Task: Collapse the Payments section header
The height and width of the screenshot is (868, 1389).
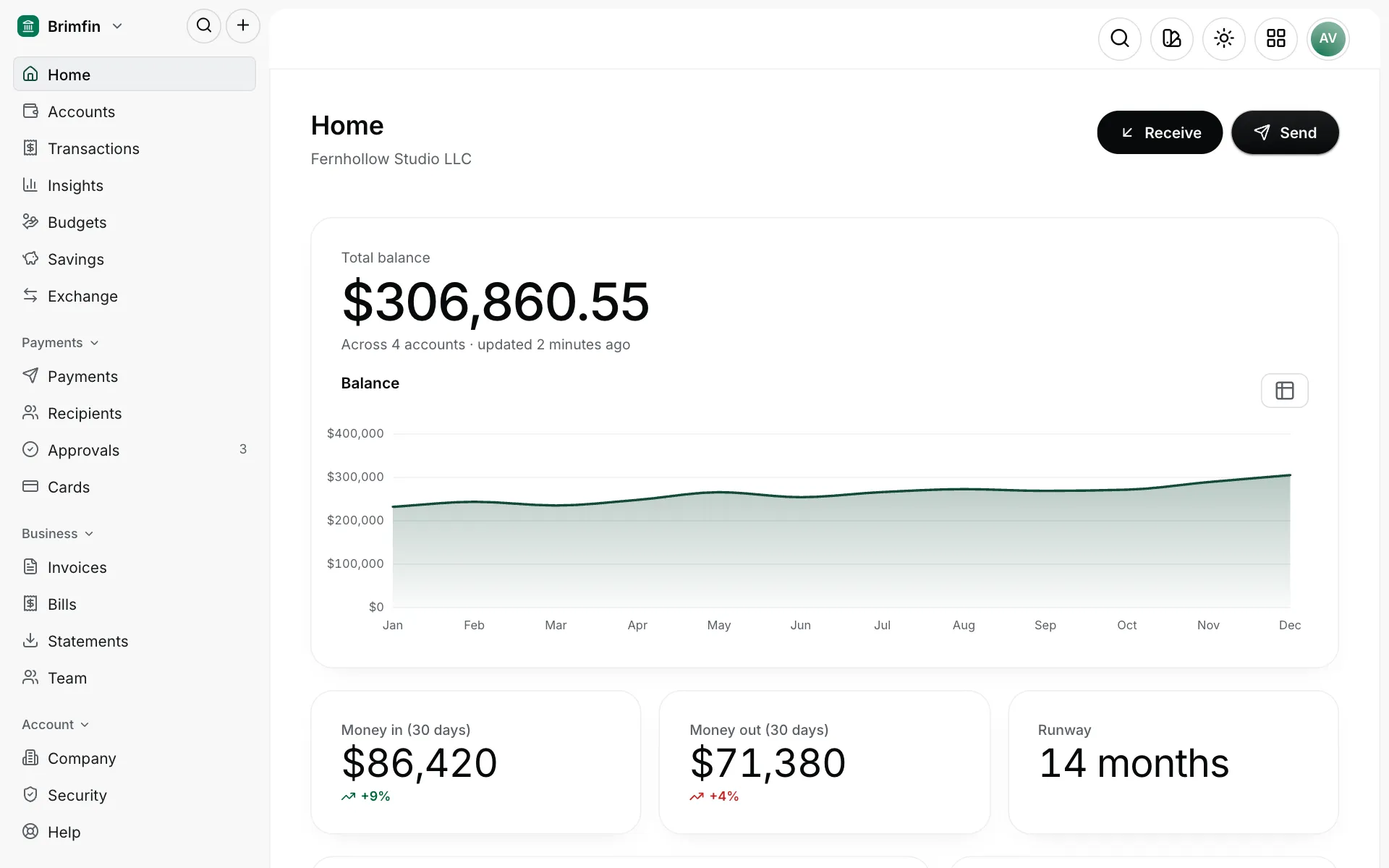Action: tap(60, 343)
